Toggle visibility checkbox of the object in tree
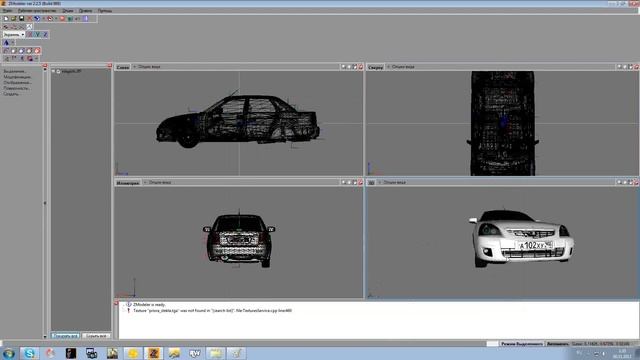 (58, 71)
